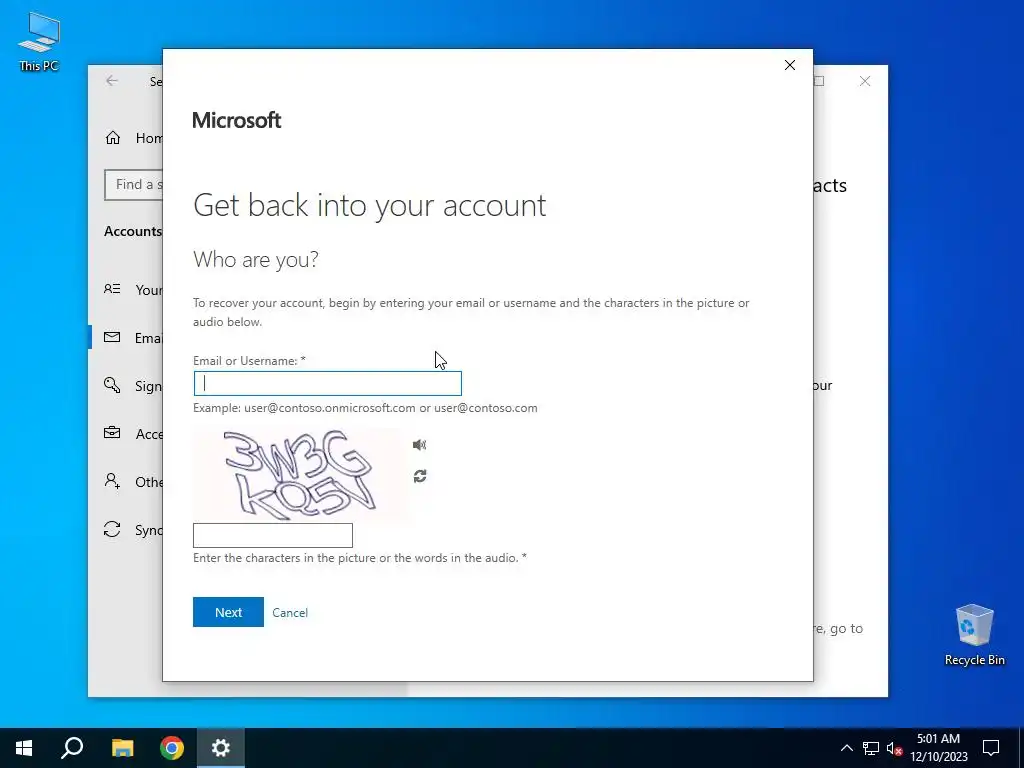Viewport: 1024px width, 768px height.
Task: Close the Settings window behind dialog
Action: click(x=865, y=81)
